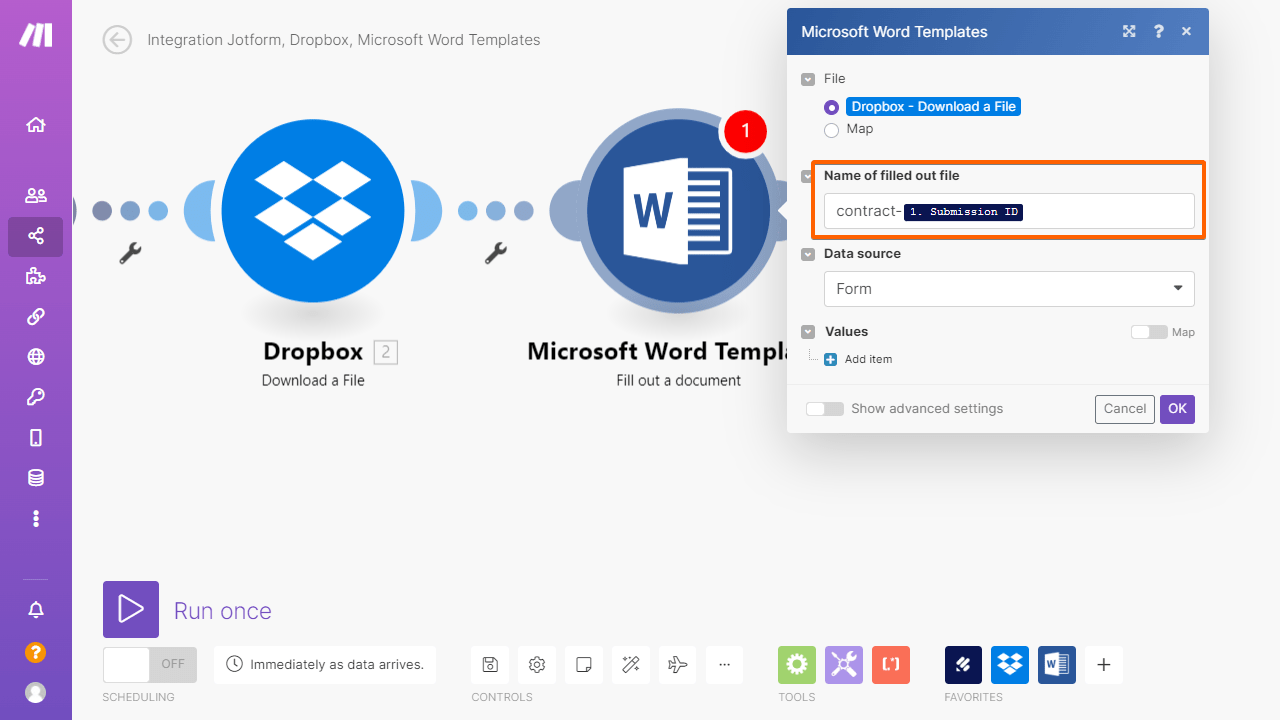Image resolution: width=1280 pixels, height=720 pixels.
Task: Collapse the Values section chevron
Action: 808,332
